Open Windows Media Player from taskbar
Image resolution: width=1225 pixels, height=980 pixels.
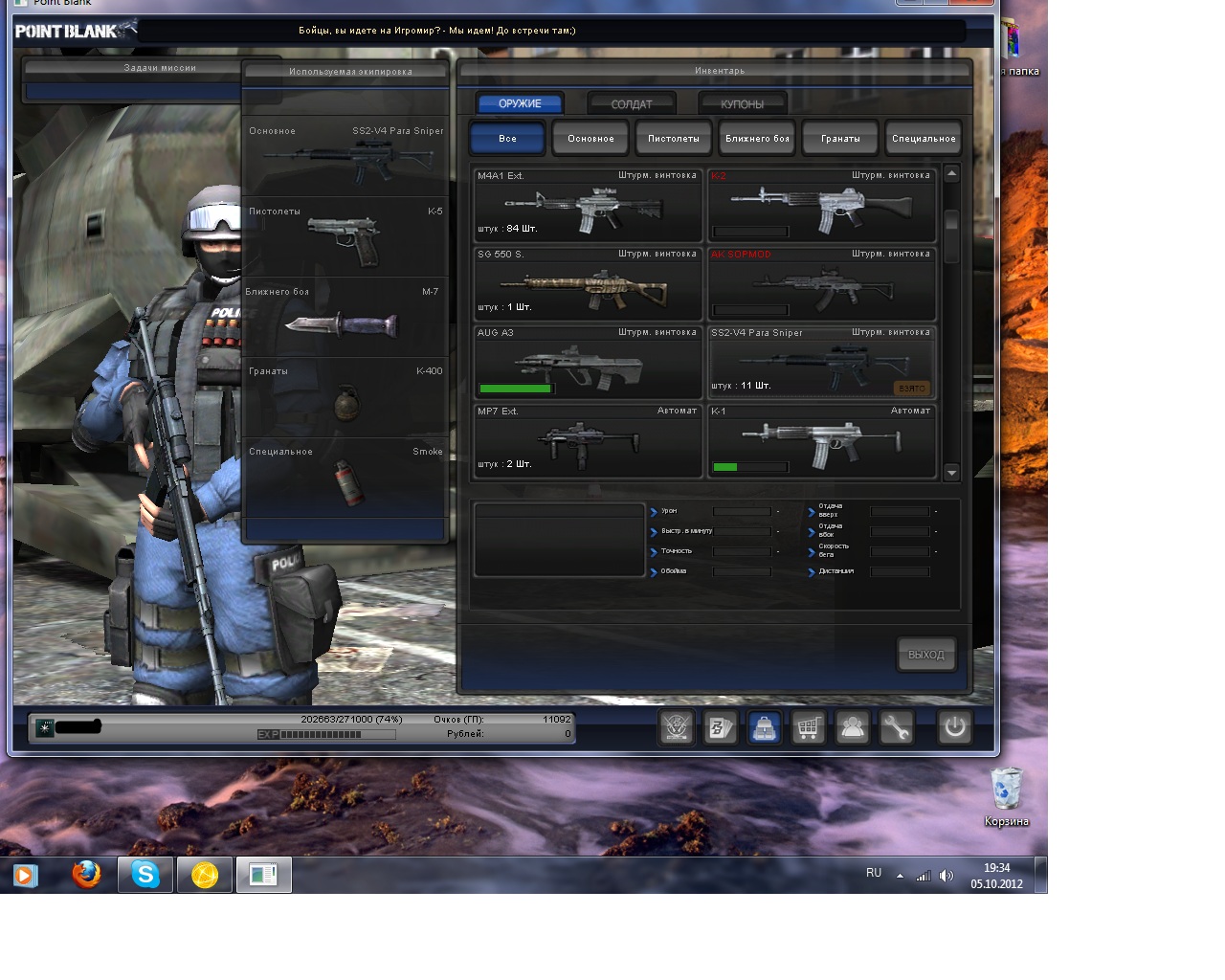point(26,875)
